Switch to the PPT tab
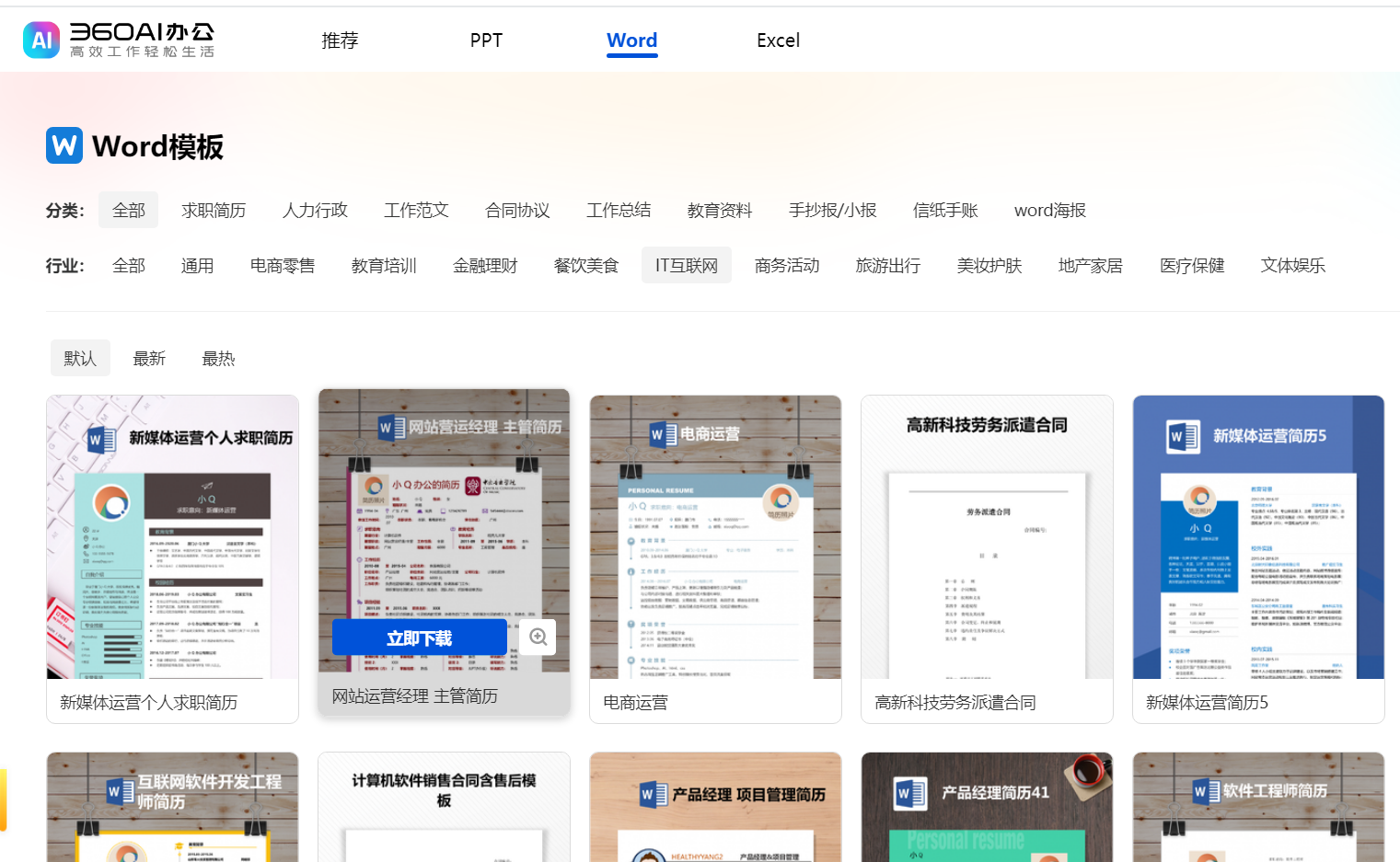The height and width of the screenshot is (862, 1400). 485,40
